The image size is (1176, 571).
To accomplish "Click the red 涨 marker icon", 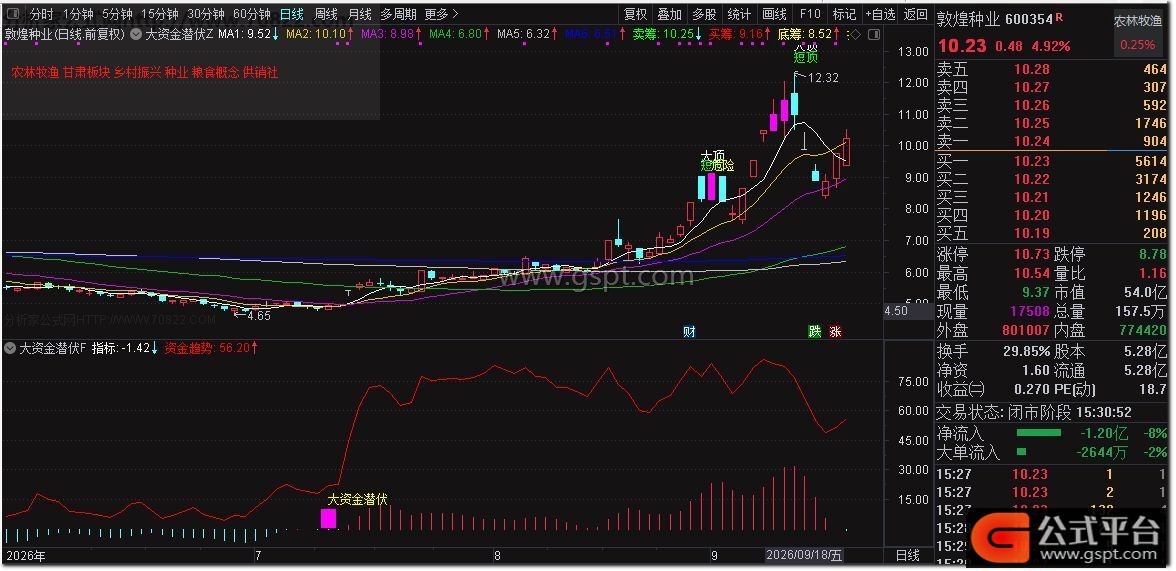I will 836,331.
